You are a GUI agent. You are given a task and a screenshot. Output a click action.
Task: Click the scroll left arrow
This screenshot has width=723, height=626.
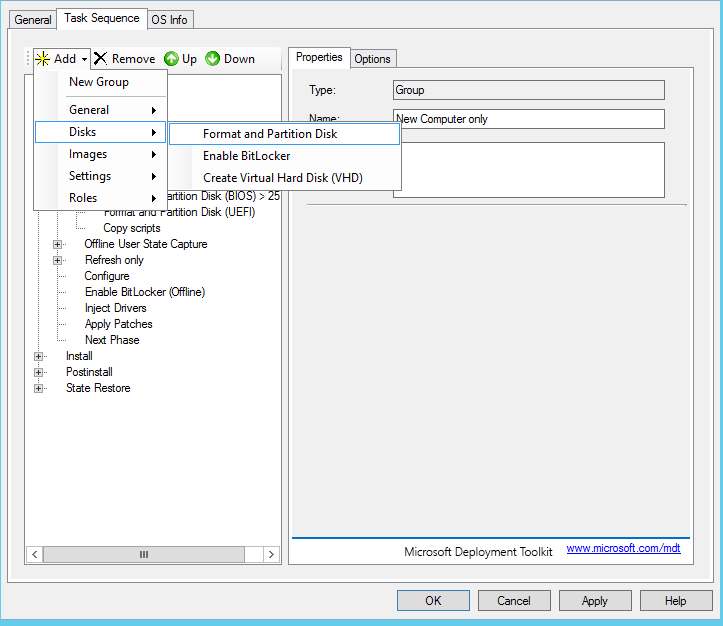35,554
